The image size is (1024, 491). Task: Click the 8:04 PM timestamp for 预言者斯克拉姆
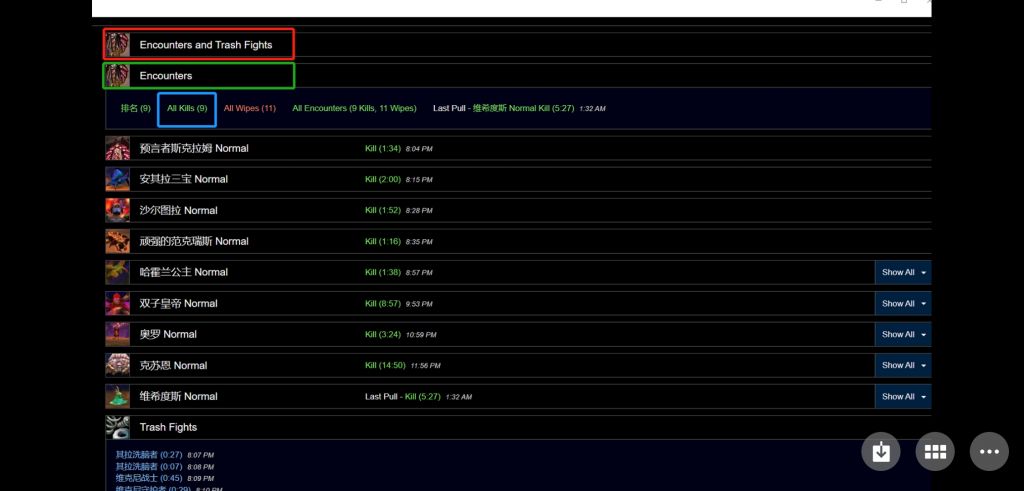pos(419,149)
